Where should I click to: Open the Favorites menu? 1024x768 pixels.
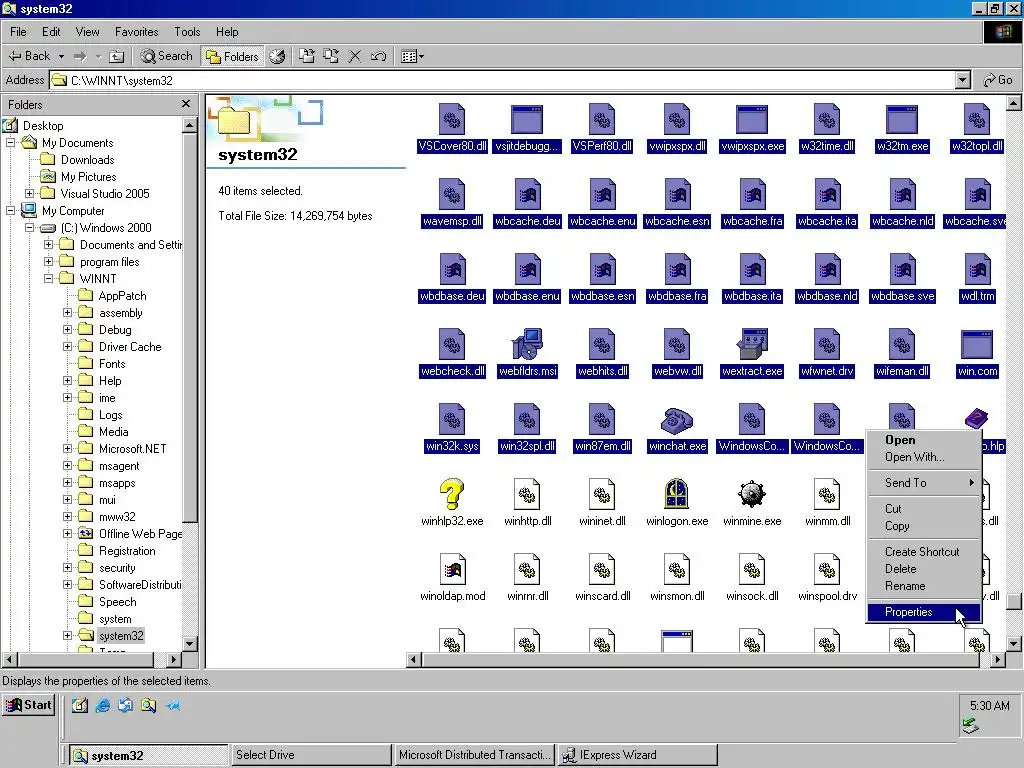pyautogui.click(x=136, y=31)
